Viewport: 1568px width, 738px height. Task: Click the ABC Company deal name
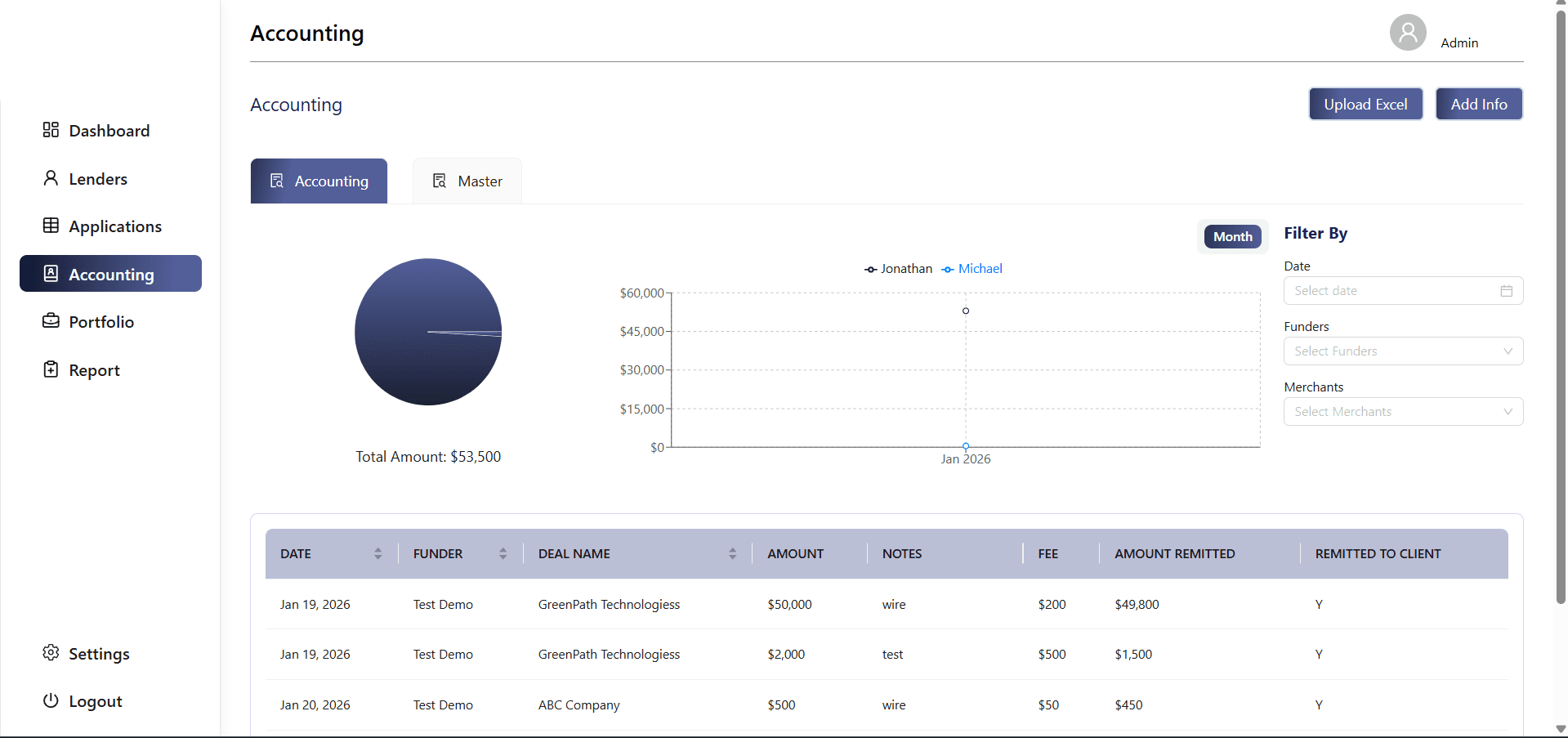tap(579, 704)
